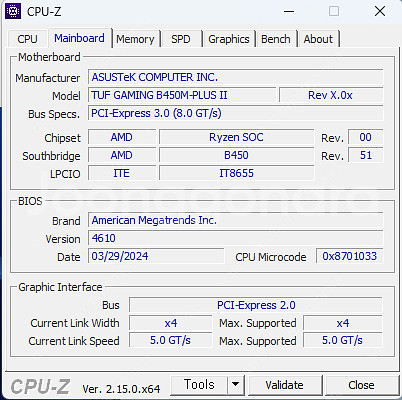Switch to the Bench tab

point(276,39)
